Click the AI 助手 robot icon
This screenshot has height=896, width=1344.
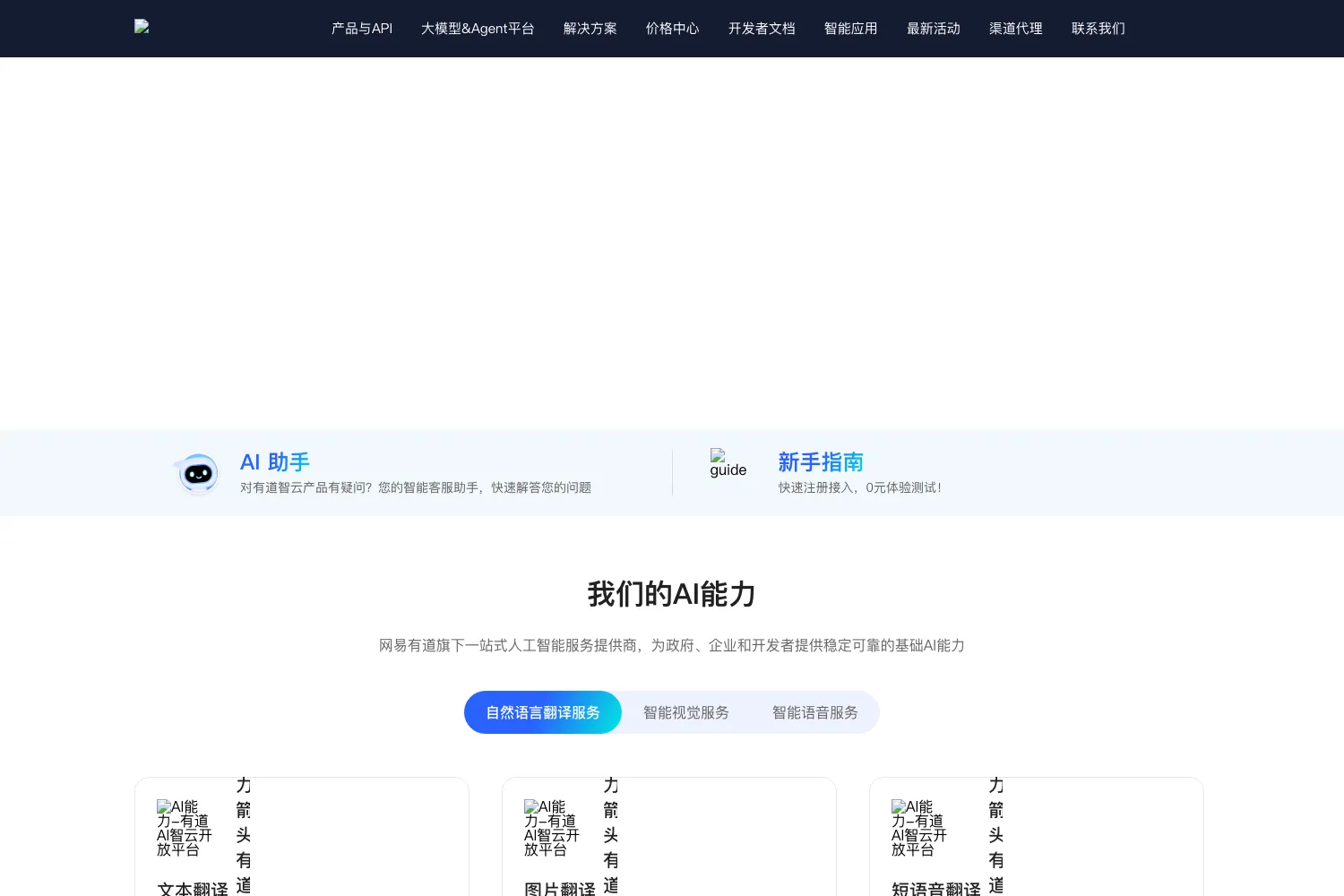(197, 473)
